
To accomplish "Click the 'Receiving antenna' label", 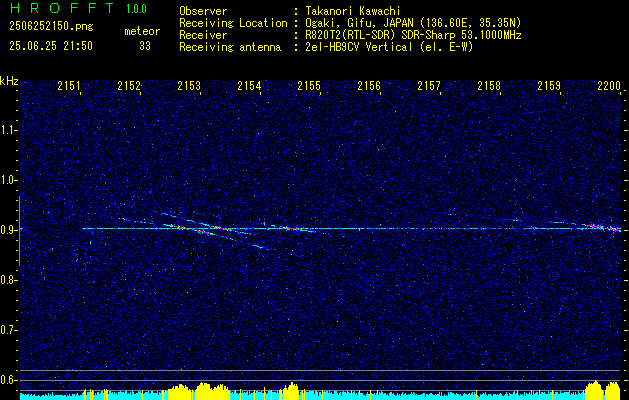I will pos(230,47).
